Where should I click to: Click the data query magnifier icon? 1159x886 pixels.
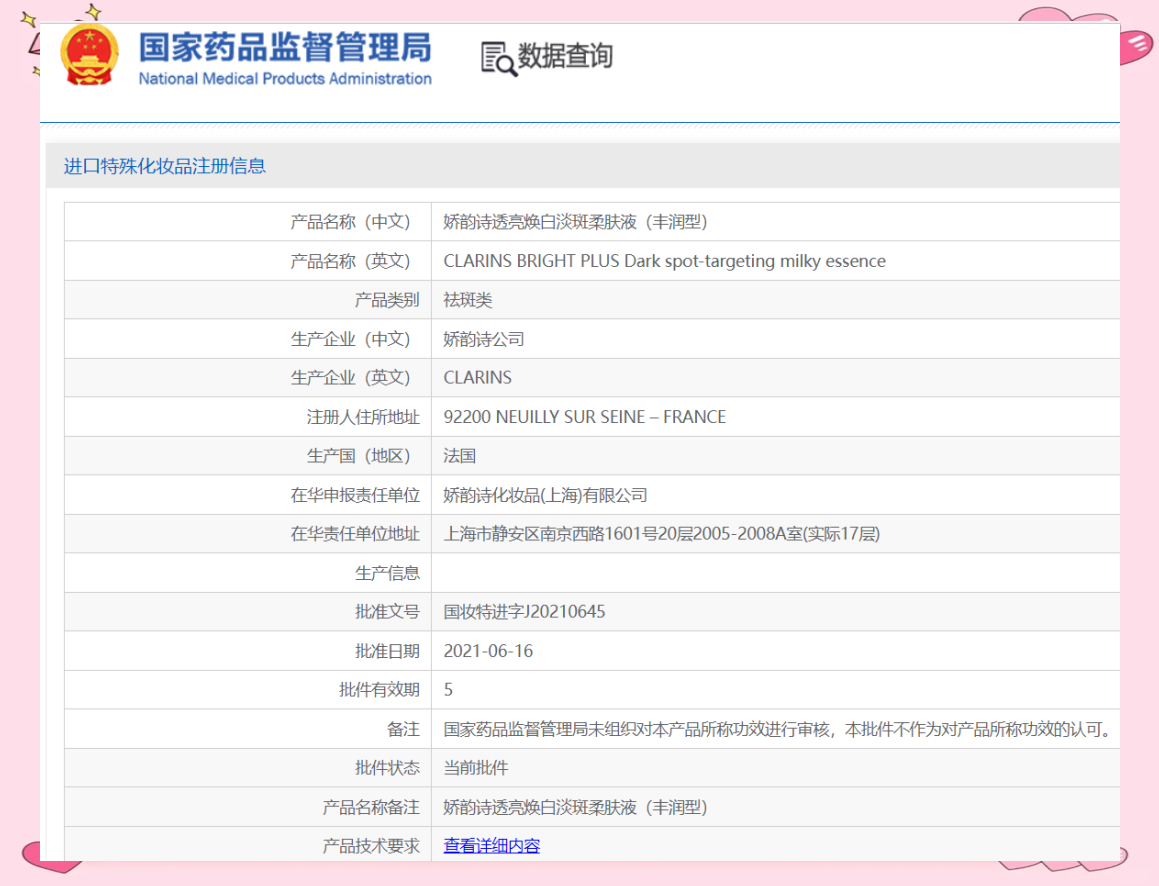pyautogui.click(x=498, y=59)
